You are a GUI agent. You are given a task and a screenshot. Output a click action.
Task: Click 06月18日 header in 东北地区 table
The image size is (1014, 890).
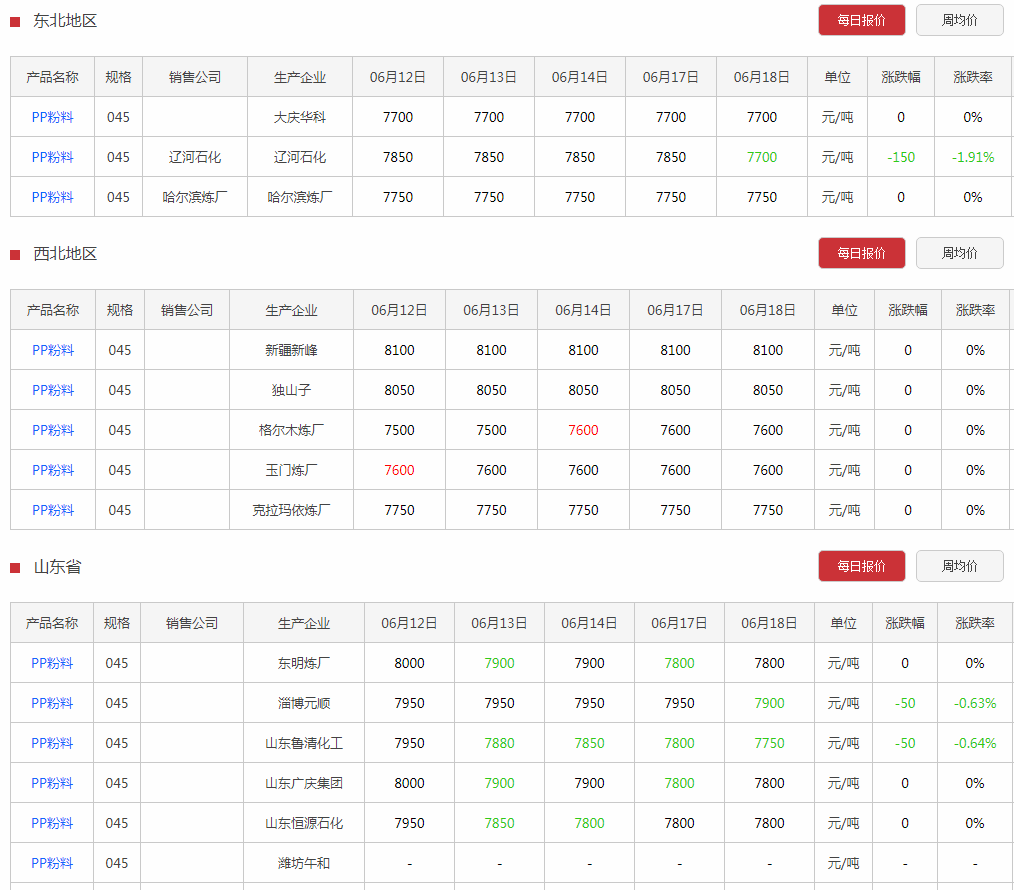click(762, 77)
